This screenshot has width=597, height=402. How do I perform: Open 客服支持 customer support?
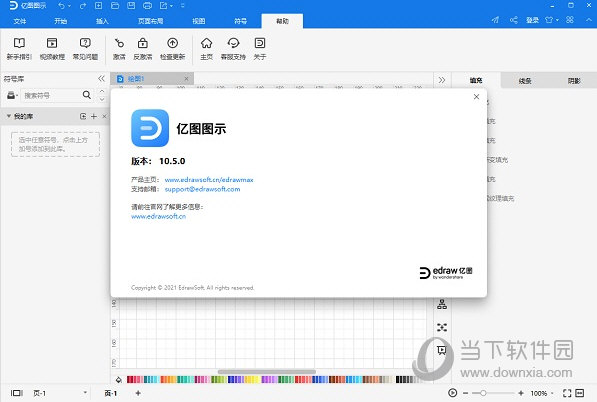tap(233, 48)
